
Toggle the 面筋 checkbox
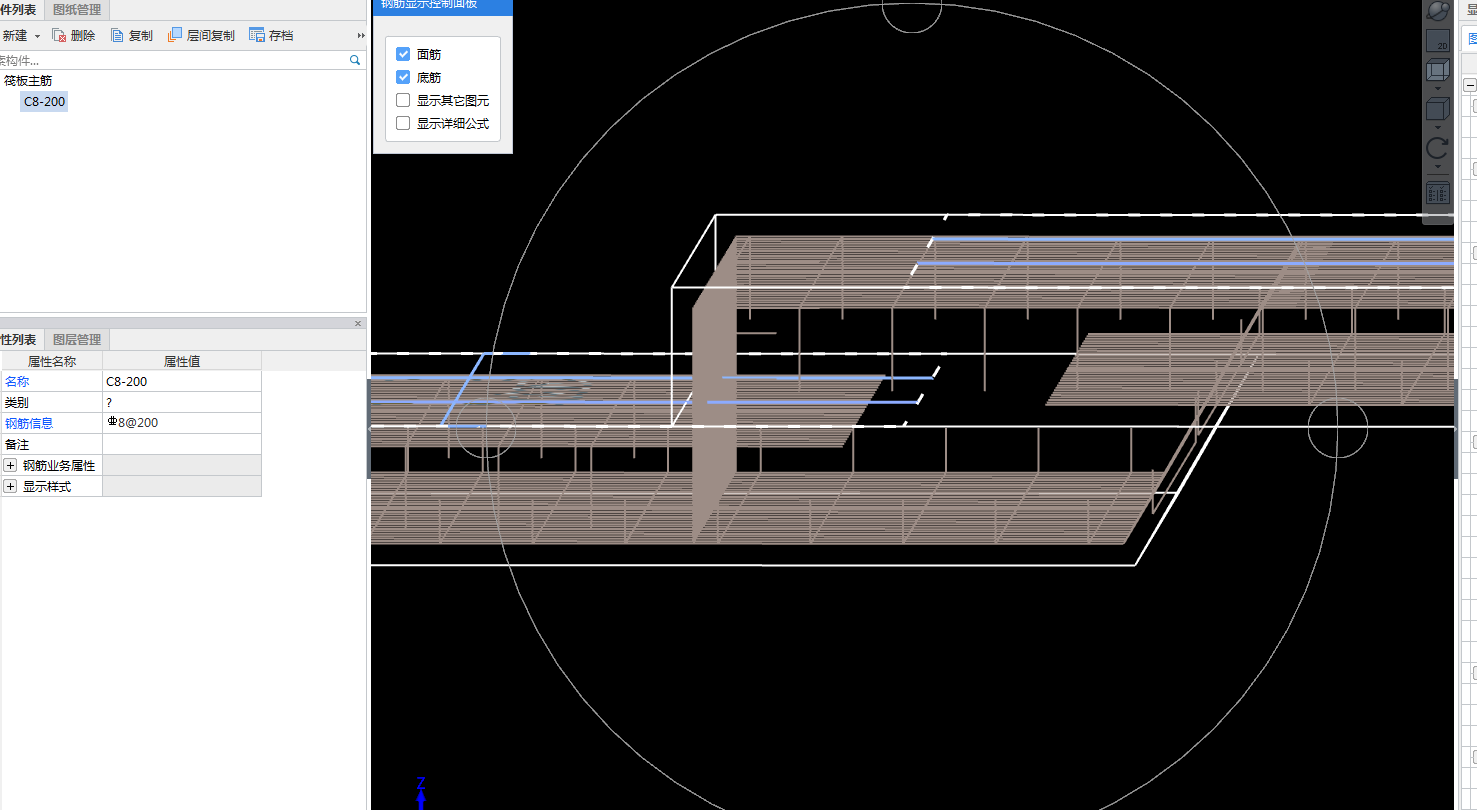point(403,54)
